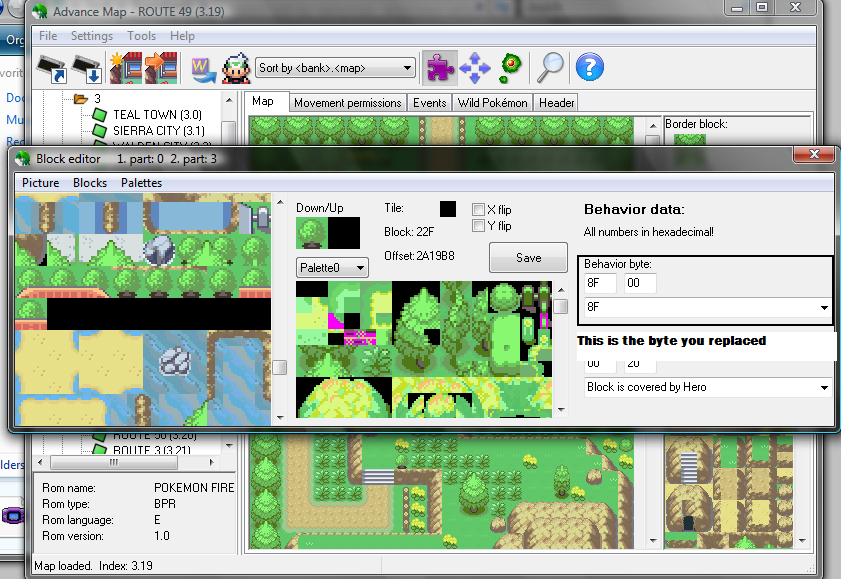Open the Settings menu in Advance Map

(92, 36)
